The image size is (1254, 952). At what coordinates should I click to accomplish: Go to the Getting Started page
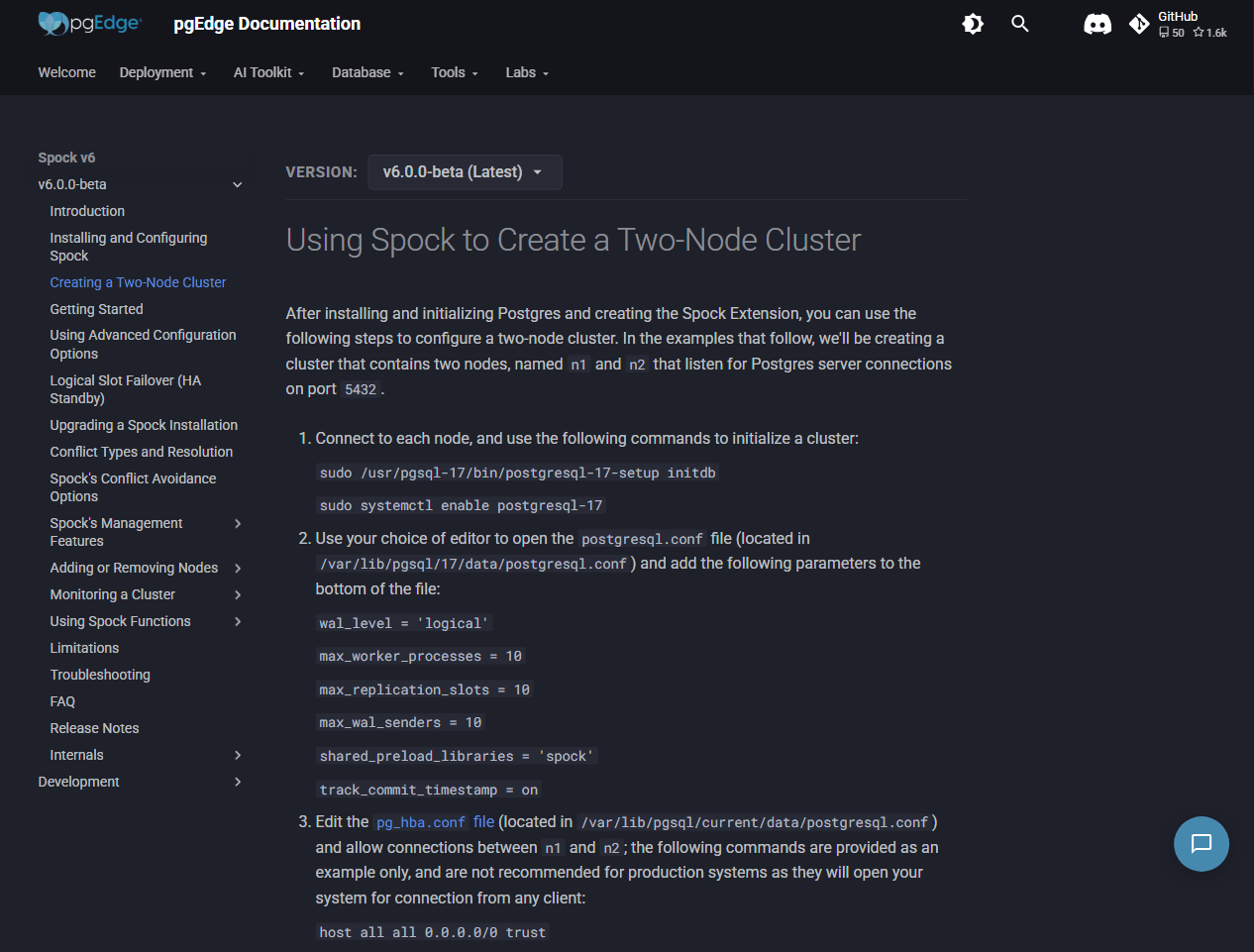coord(96,309)
